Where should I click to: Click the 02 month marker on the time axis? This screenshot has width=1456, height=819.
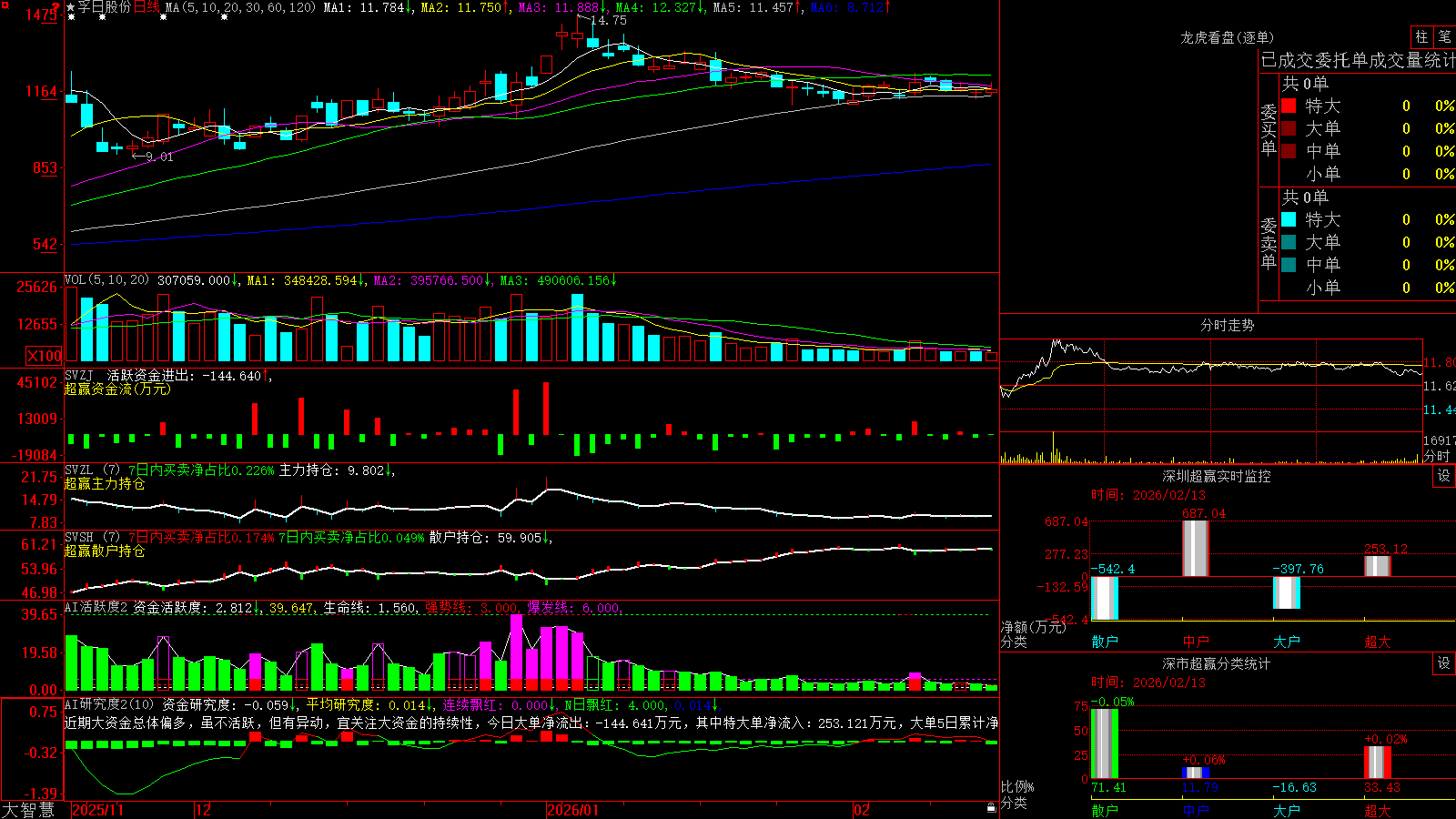point(862,810)
